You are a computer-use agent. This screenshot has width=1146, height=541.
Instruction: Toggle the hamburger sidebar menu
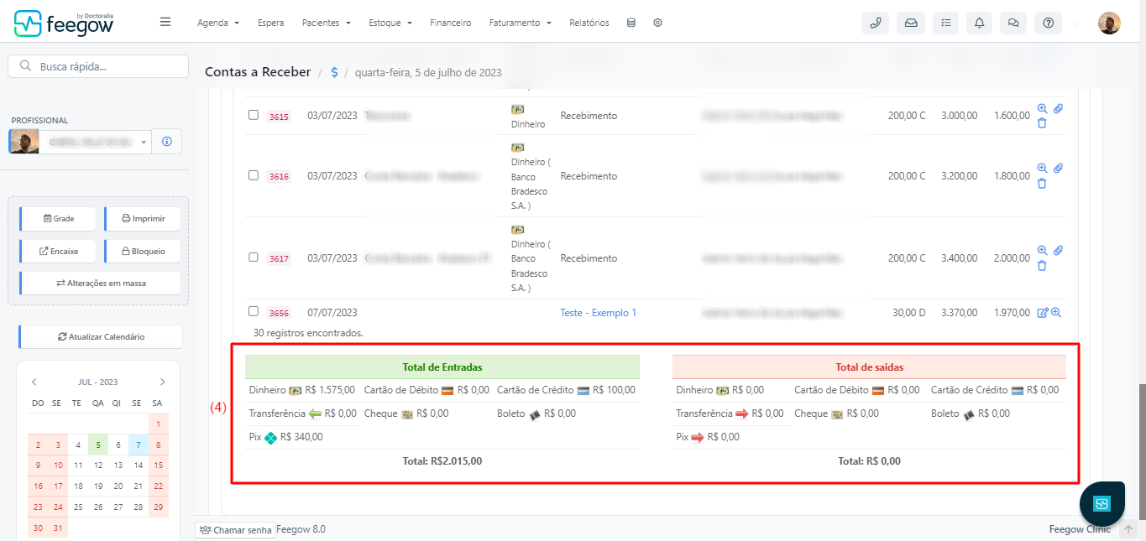(x=165, y=22)
